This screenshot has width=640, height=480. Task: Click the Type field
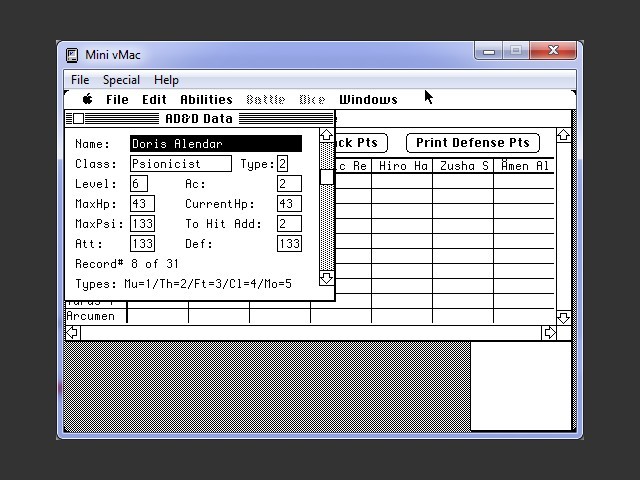coord(282,164)
